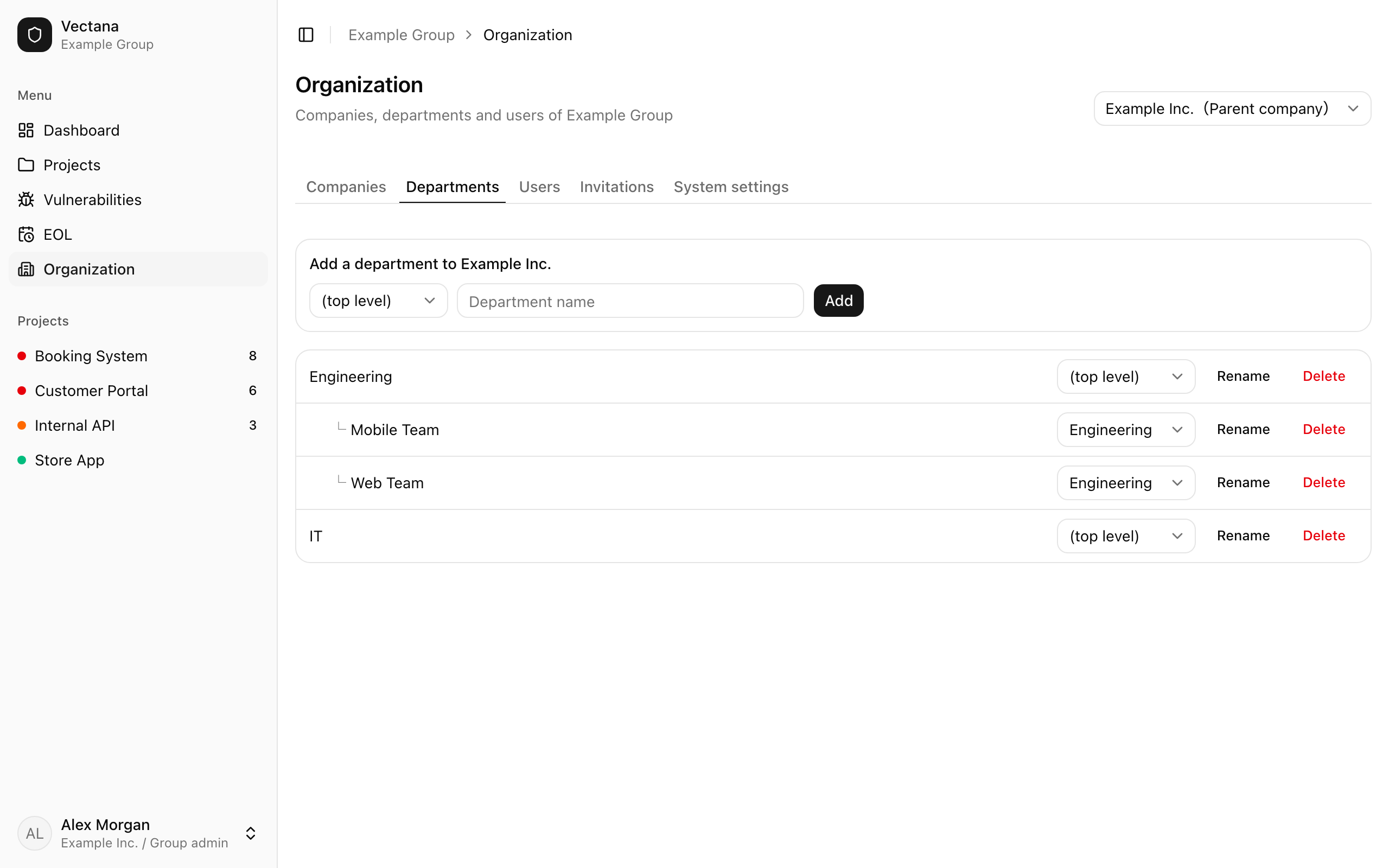Image resolution: width=1389 pixels, height=868 pixels.
Task: Open the parent level dropdown in Add department form
Action: [378, 300]
